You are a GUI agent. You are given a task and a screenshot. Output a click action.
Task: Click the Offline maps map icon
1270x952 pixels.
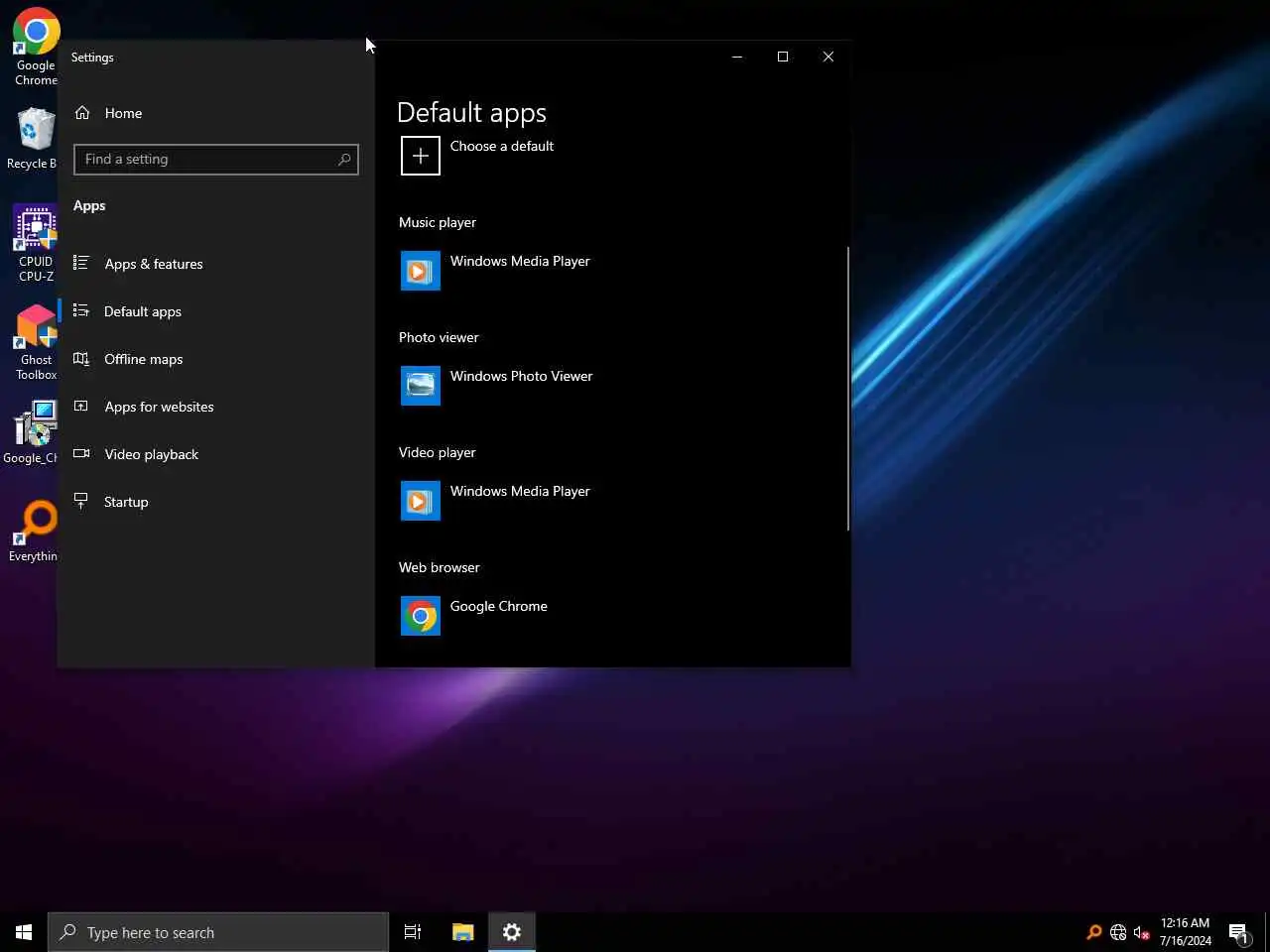[x=81, y=358]
